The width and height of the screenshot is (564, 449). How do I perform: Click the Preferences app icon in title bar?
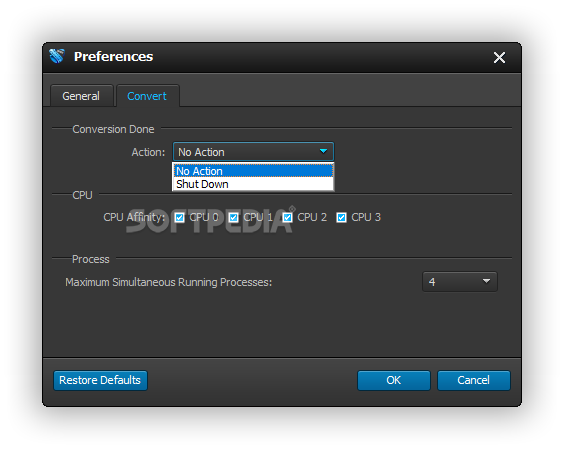point(57,56)
